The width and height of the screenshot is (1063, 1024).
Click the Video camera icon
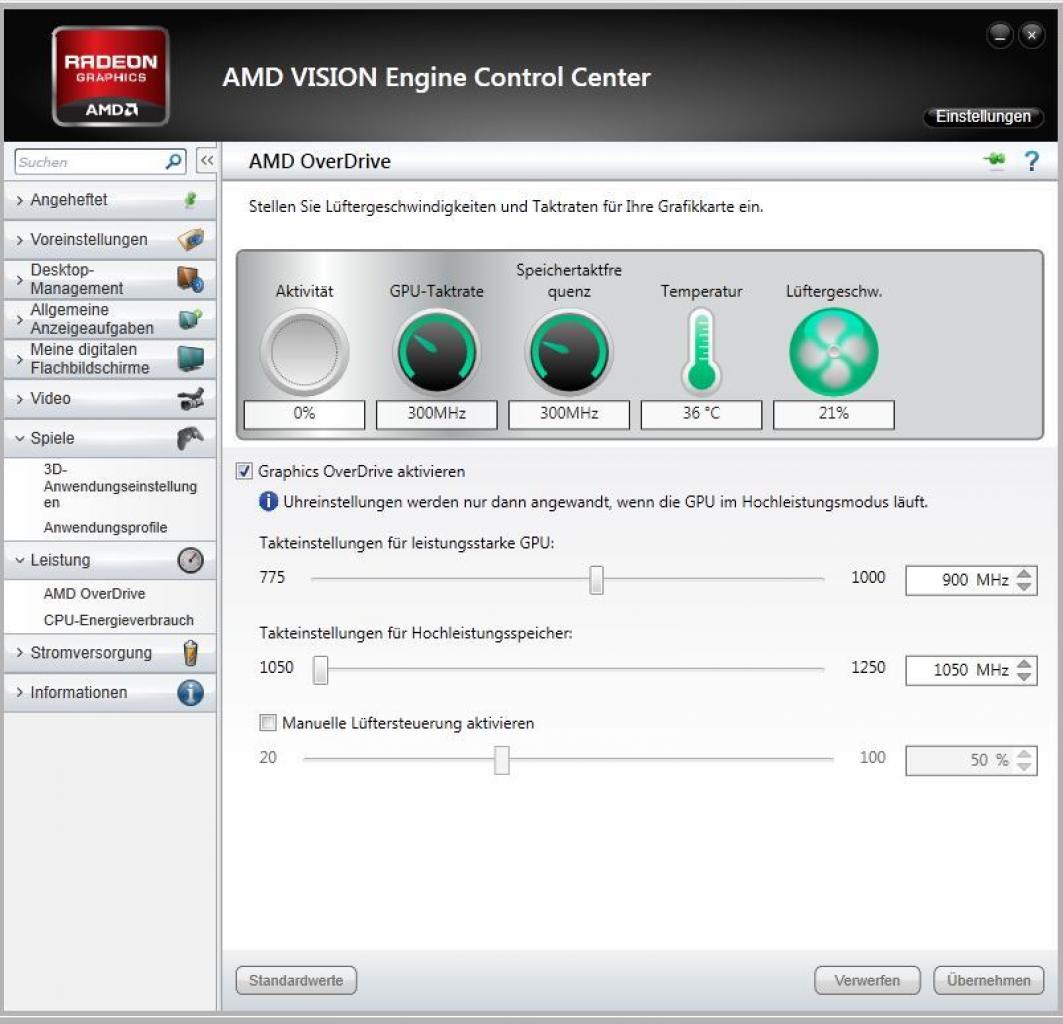coord(190,399)
